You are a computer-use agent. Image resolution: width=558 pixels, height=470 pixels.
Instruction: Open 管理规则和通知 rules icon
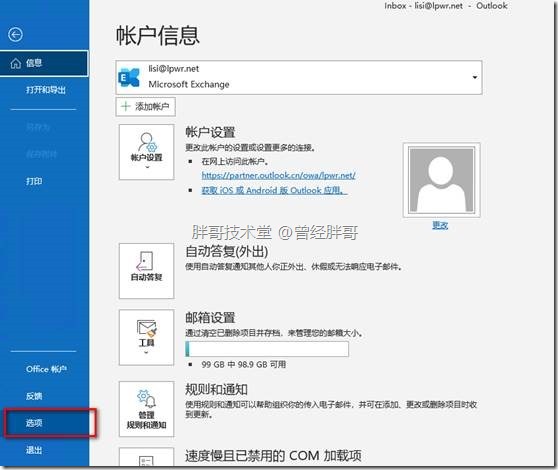click(147, 409)
